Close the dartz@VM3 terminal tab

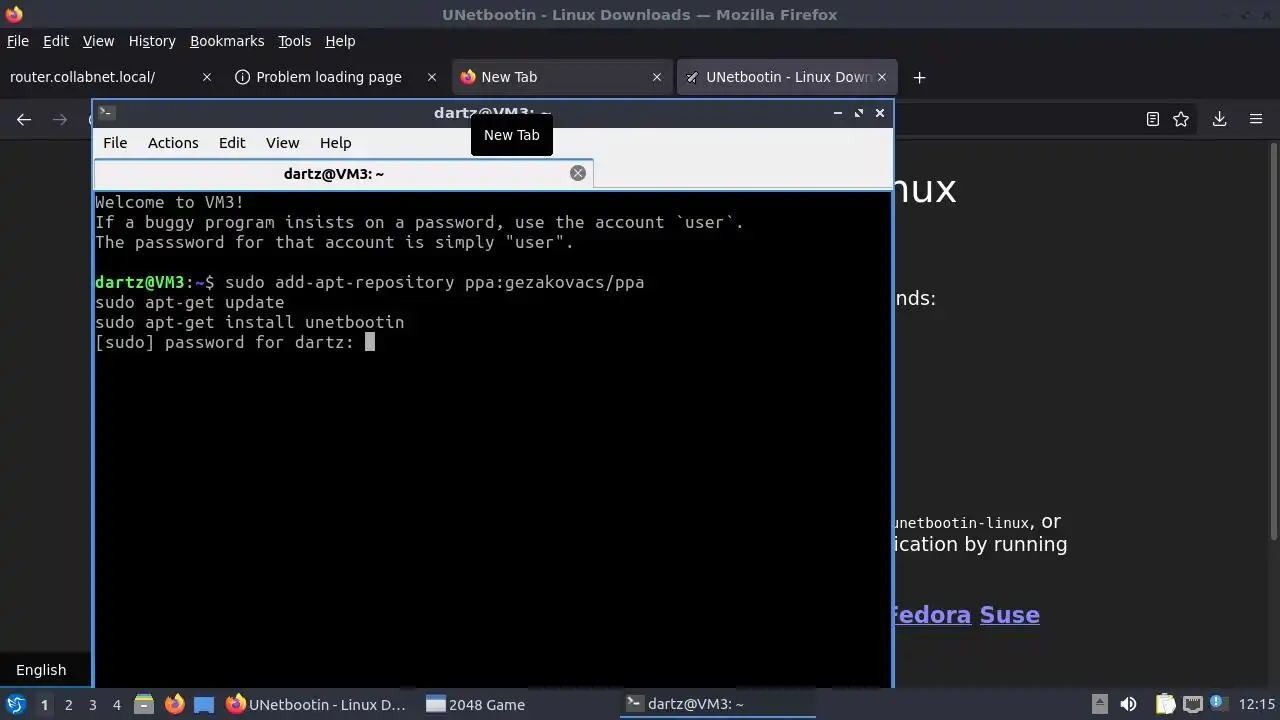[577, 173]
